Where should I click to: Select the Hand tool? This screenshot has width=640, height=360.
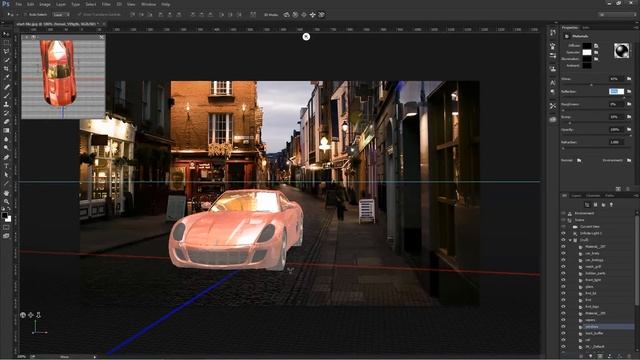6,193
